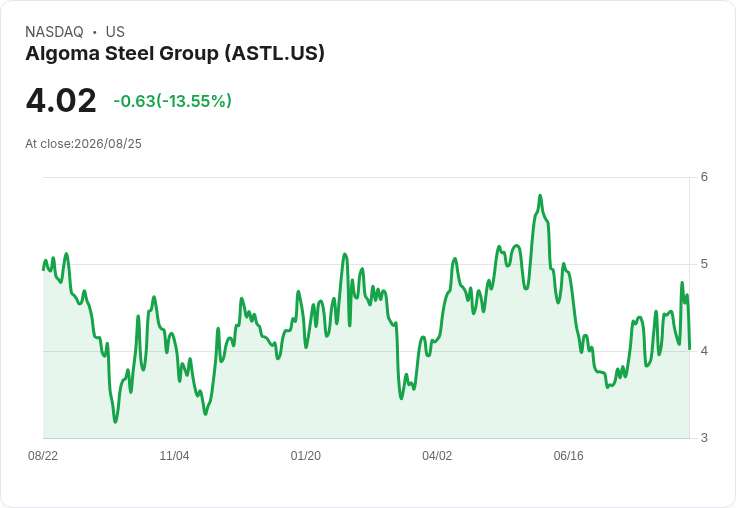Click the lowest trough of the price line

tap(115, 422)
